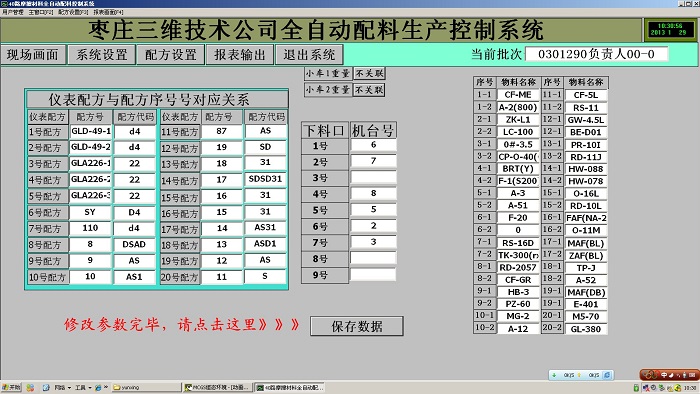The height and width of the screenshot is (394, 700).
Task: Click material name field HW-088
Action: coord(586,169)
